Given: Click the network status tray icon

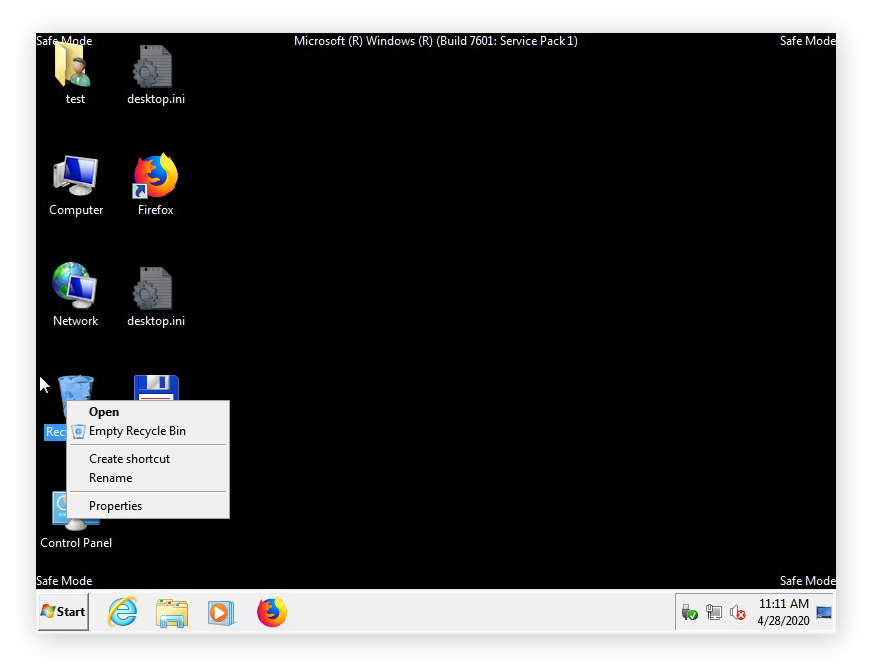Looking at the screenshot, I should click(x=714, y=611).
